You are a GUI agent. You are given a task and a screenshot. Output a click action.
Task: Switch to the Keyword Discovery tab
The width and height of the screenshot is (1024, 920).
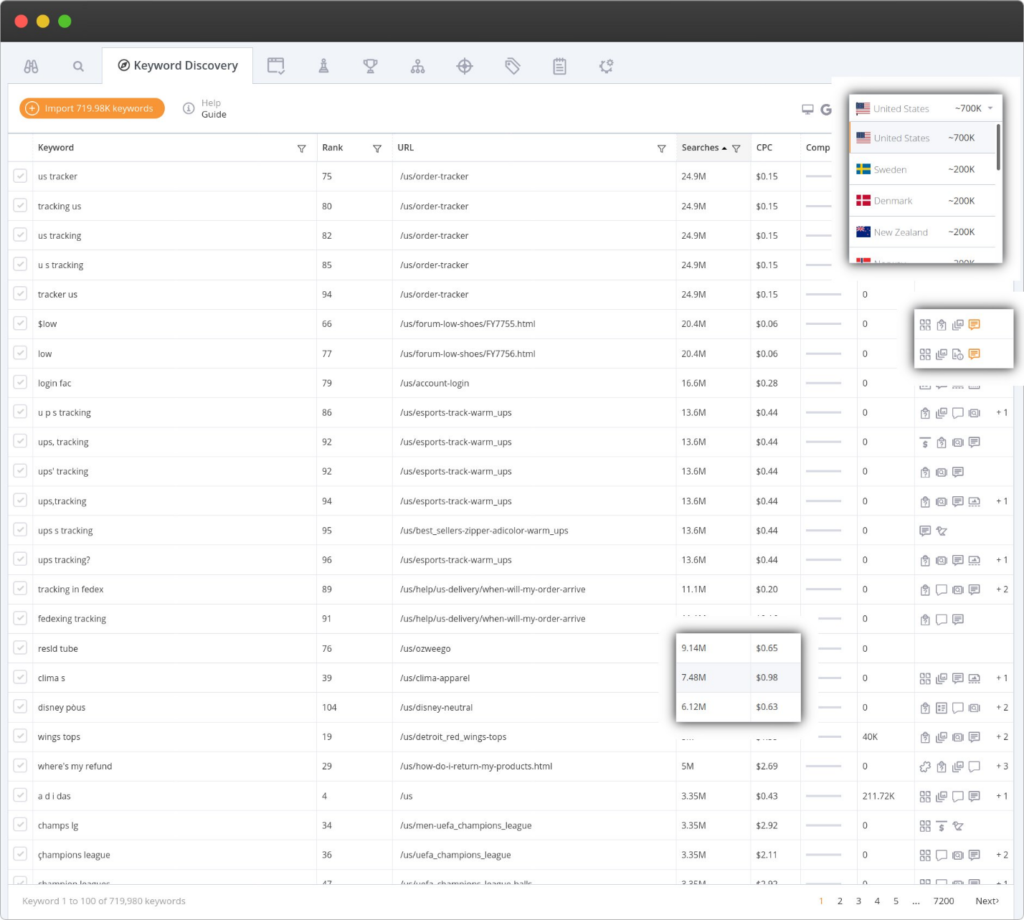coord(178,66)
